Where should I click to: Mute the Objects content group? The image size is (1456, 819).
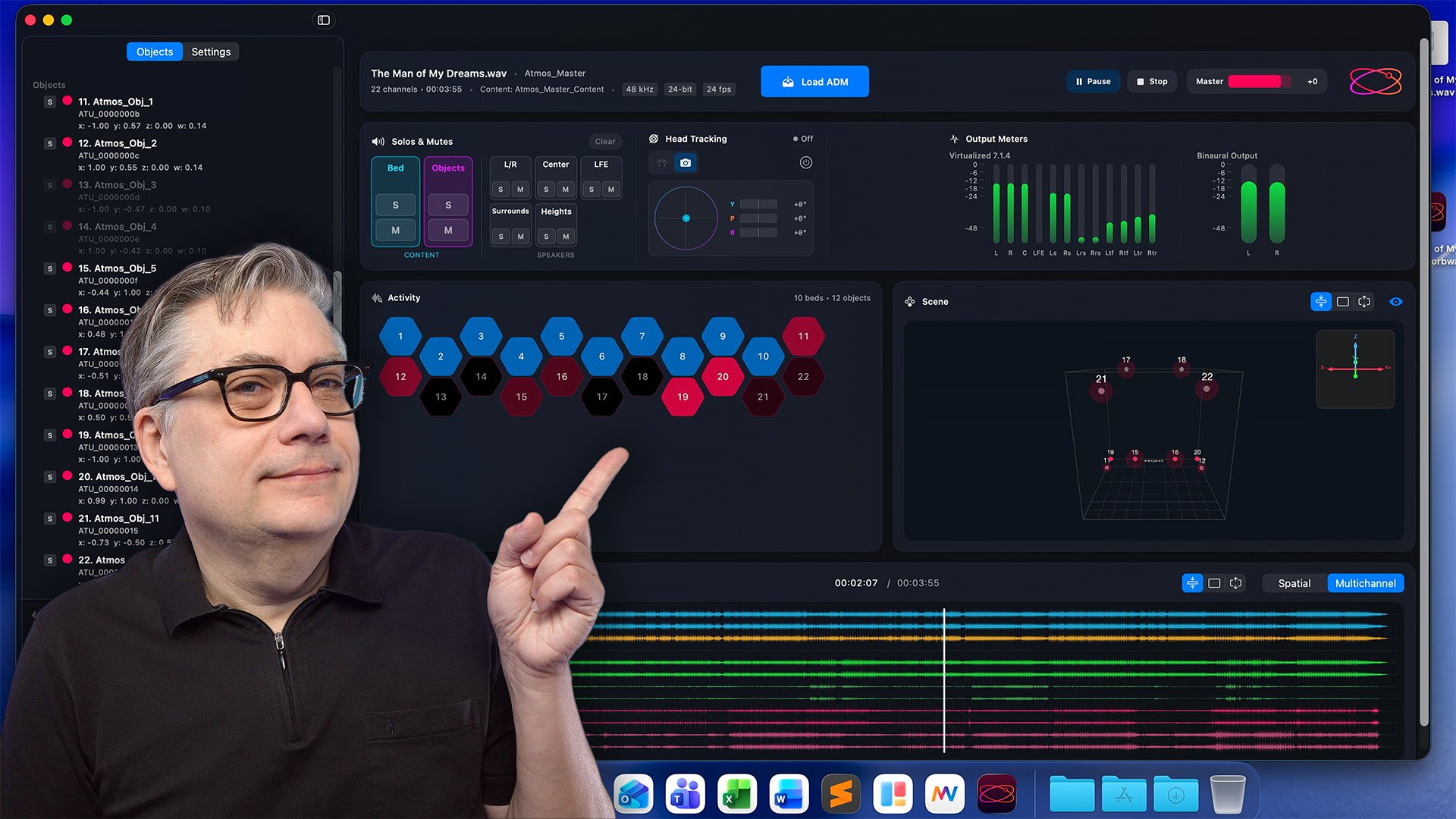tap(447, 230)
